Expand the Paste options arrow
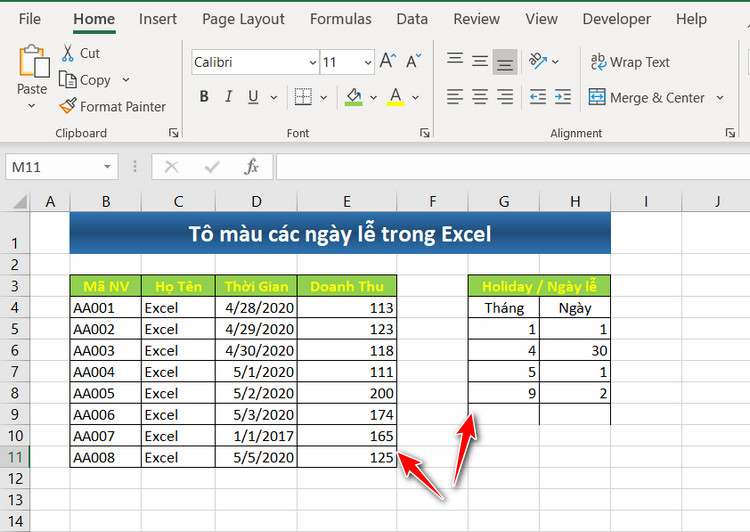 pyautogui.click(x=32, y=105)
